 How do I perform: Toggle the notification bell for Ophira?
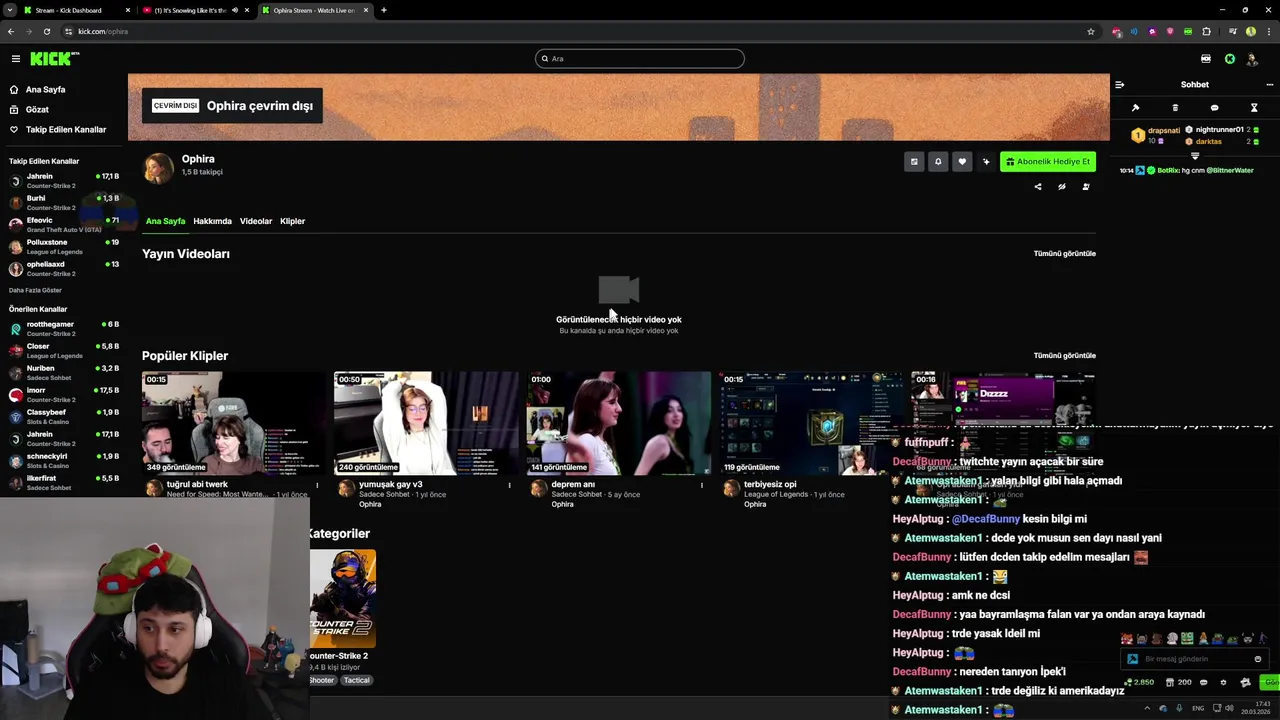click(938, 162)
